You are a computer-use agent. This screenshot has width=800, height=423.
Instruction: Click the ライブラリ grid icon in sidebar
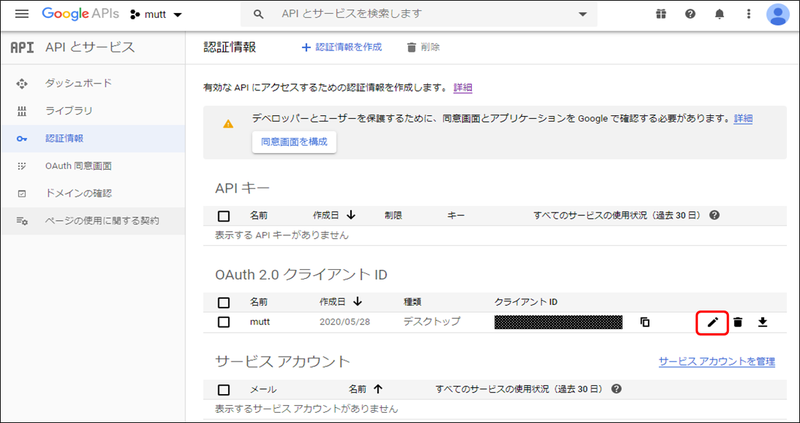click(21, 111)
